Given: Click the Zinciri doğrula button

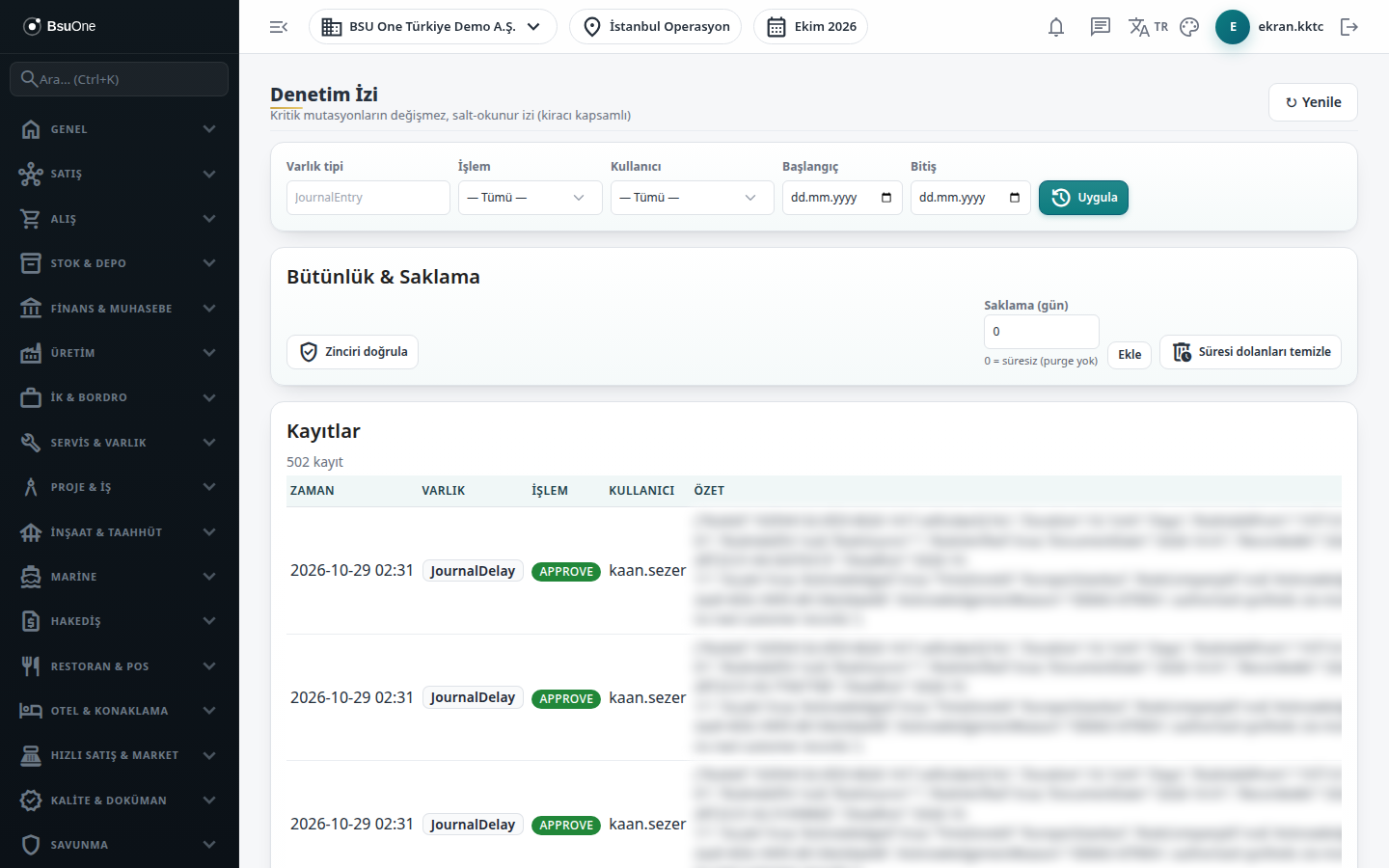Looking at the screenshot, I should pos(353,352).
